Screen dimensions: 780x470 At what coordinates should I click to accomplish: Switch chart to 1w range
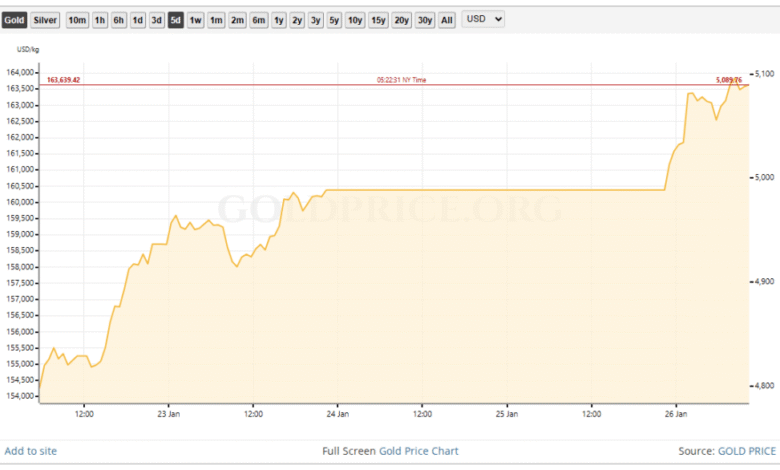(x=196, y=20)
